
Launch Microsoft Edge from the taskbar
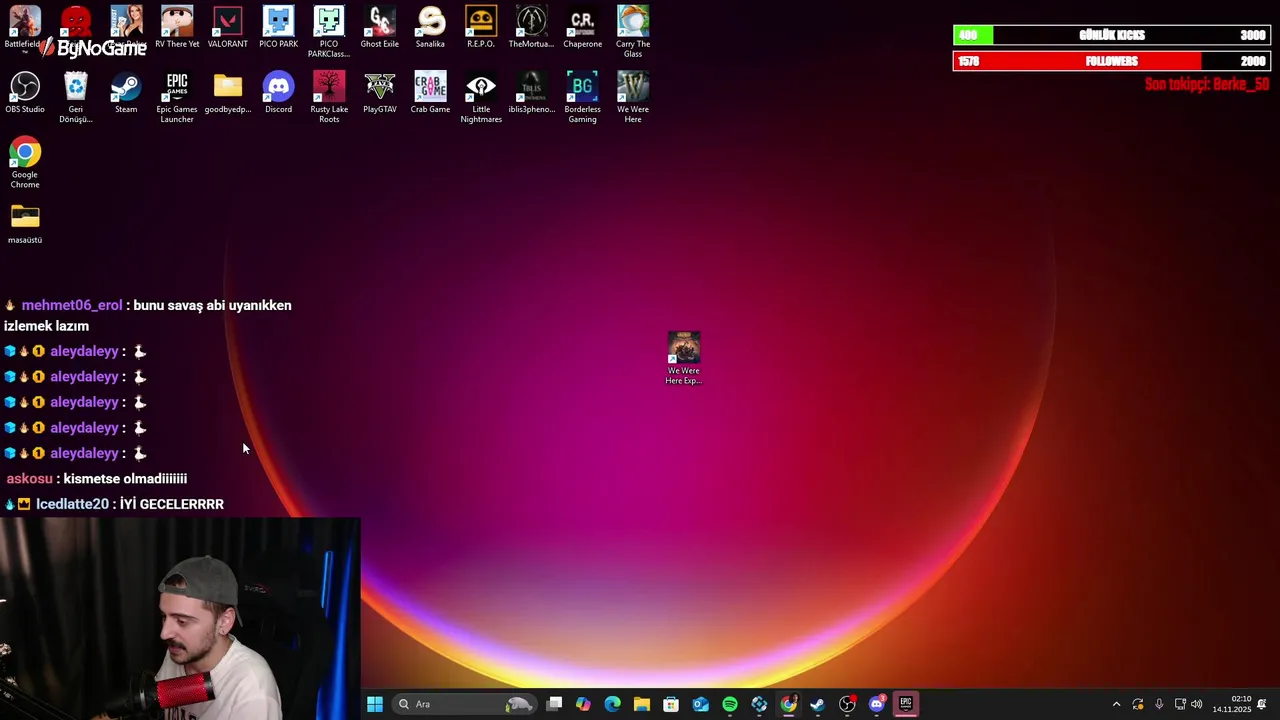tap(612, 704)
